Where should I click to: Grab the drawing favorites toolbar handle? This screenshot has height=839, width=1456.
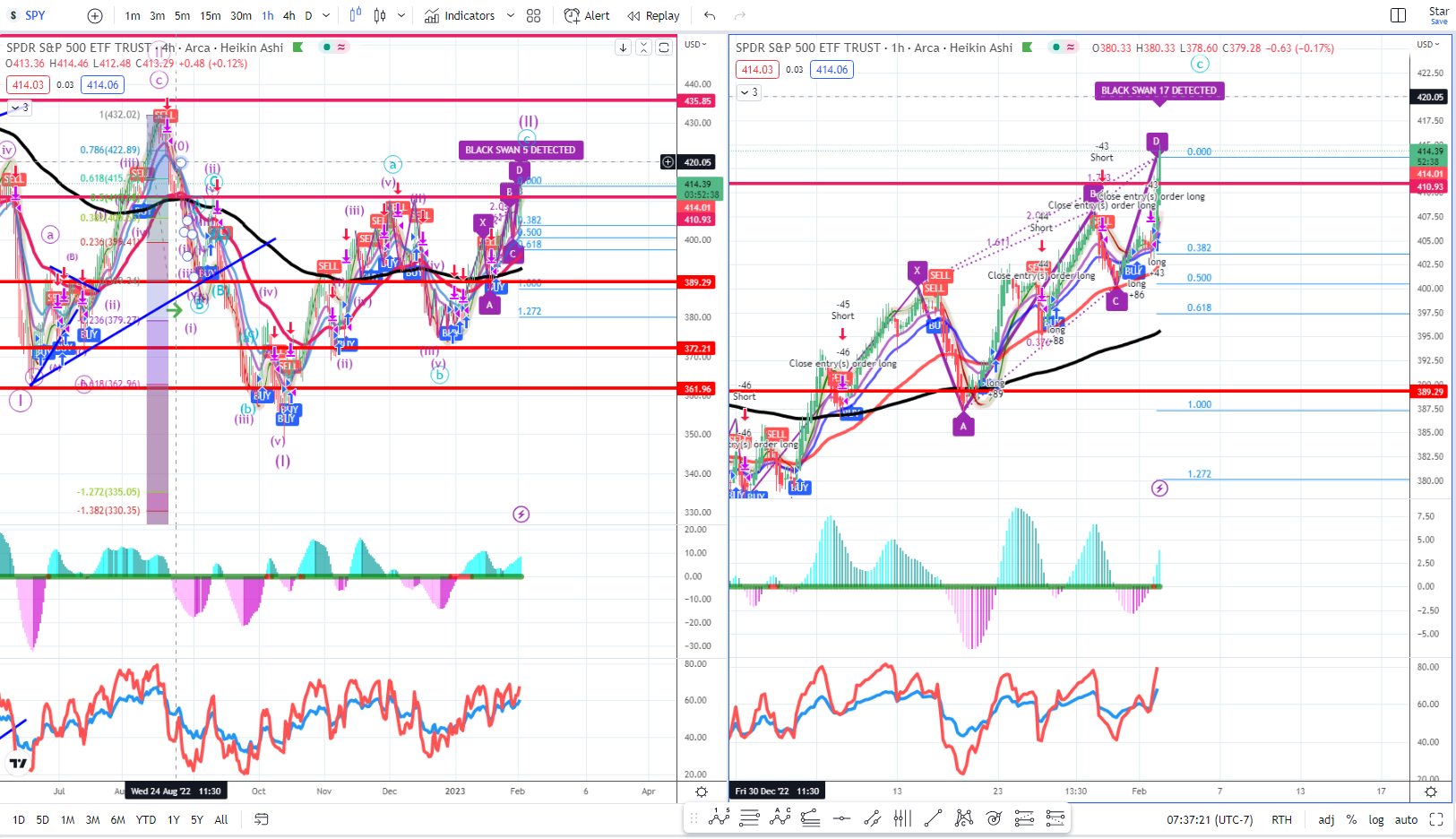[694, 817]
